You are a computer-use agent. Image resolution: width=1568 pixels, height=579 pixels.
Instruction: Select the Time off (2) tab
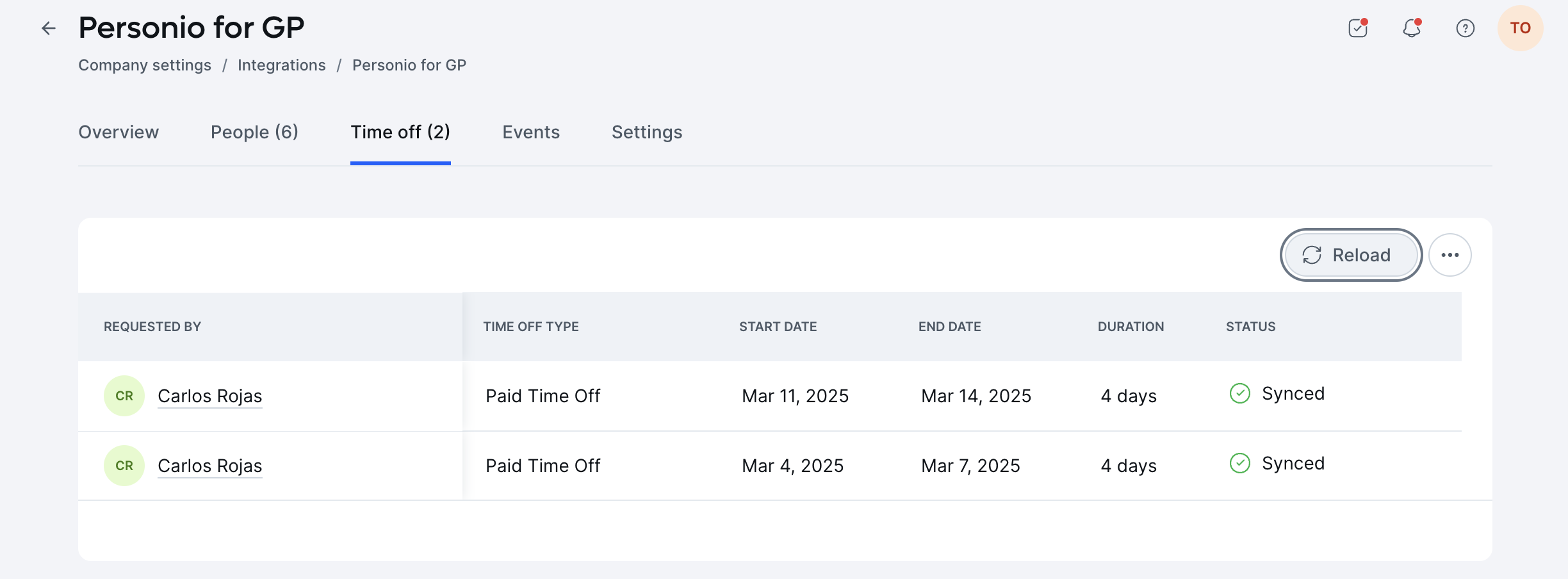coord(400,132)
